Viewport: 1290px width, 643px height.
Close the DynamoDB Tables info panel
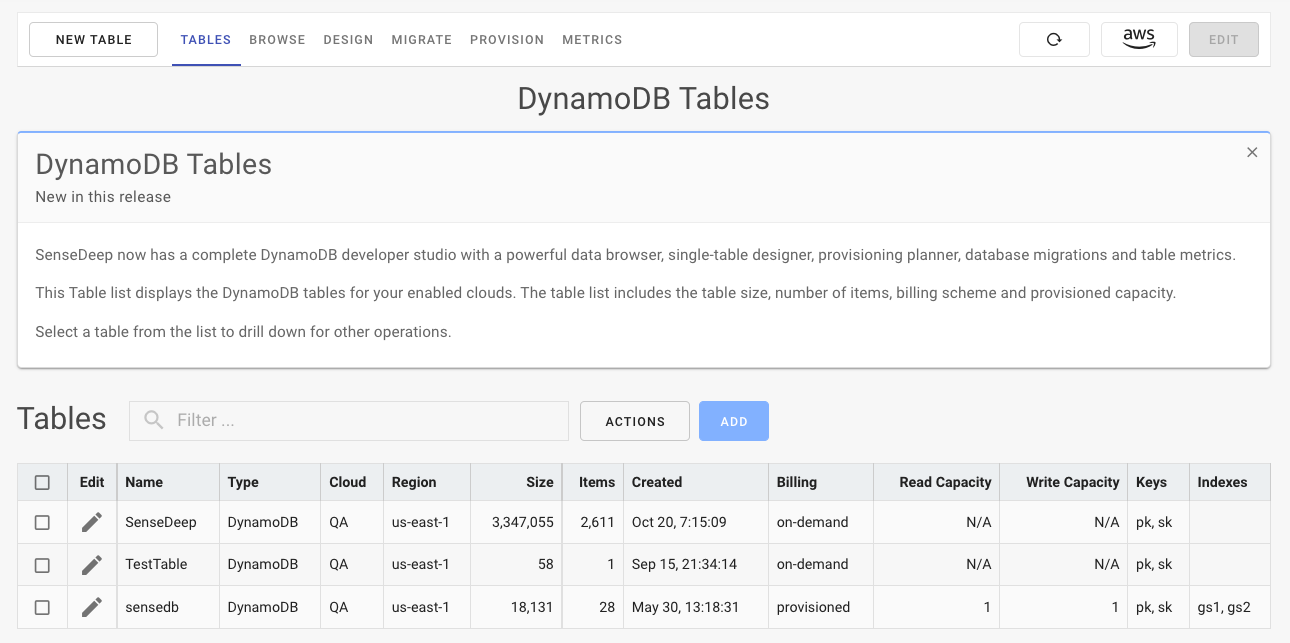click(x=1252, y=152)
